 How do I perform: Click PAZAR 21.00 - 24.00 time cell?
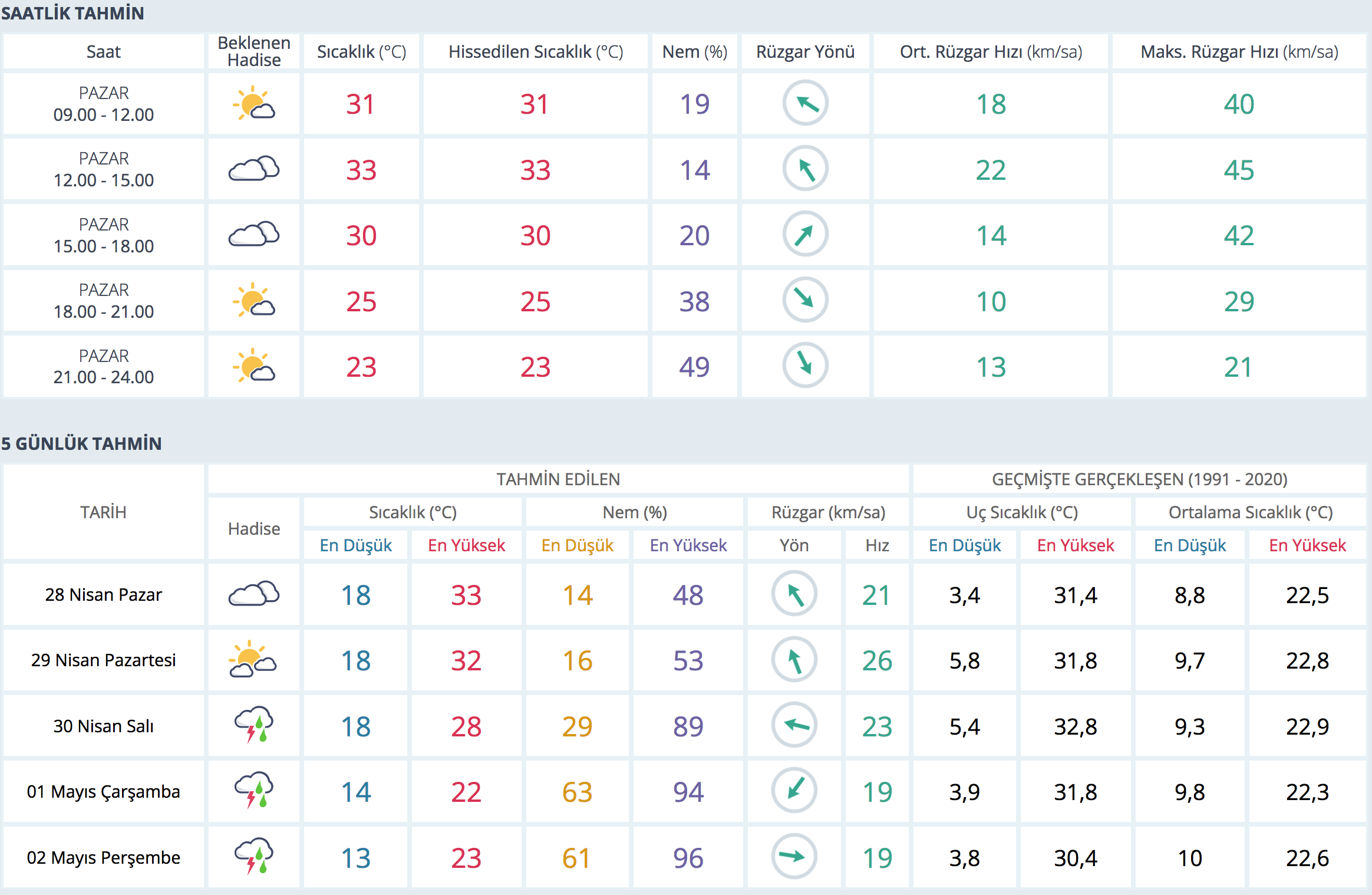pos(103,366)
